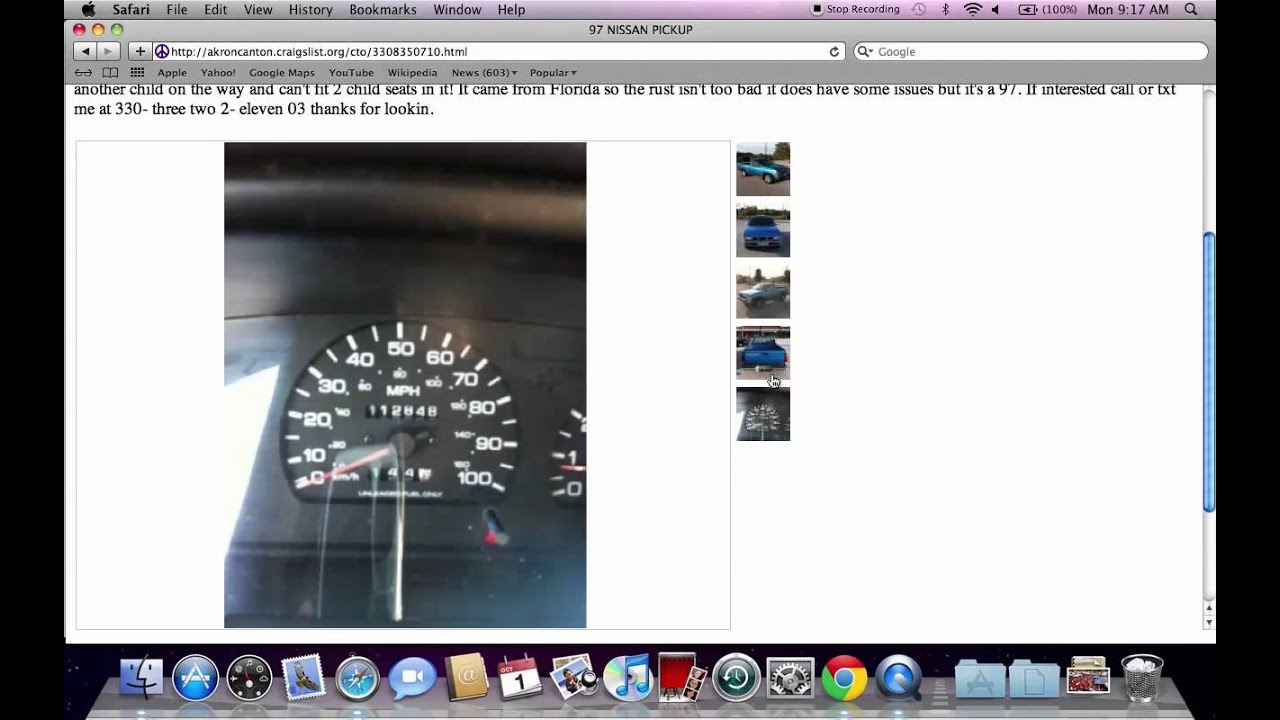Image resolution: width=1280 pixels, height=720 pixels.
Task: Open System Preferences from the Dock
Action: 790,678
